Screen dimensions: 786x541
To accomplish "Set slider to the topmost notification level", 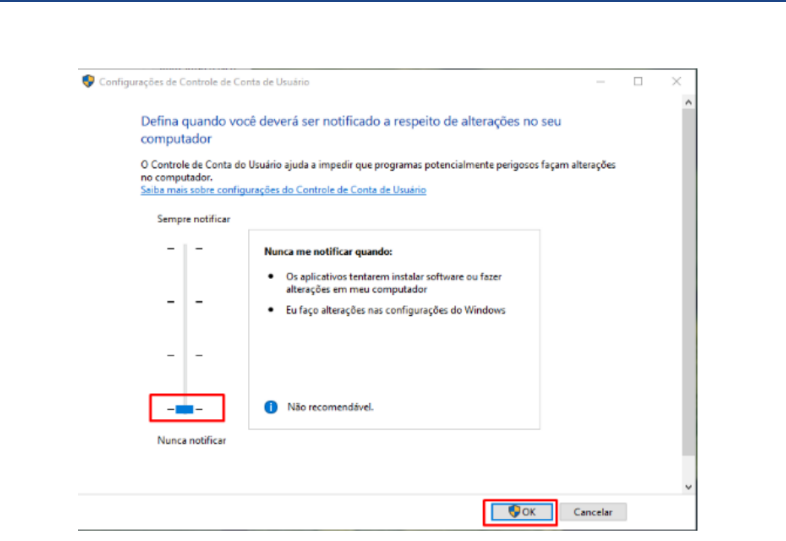I will coord(184,247).
